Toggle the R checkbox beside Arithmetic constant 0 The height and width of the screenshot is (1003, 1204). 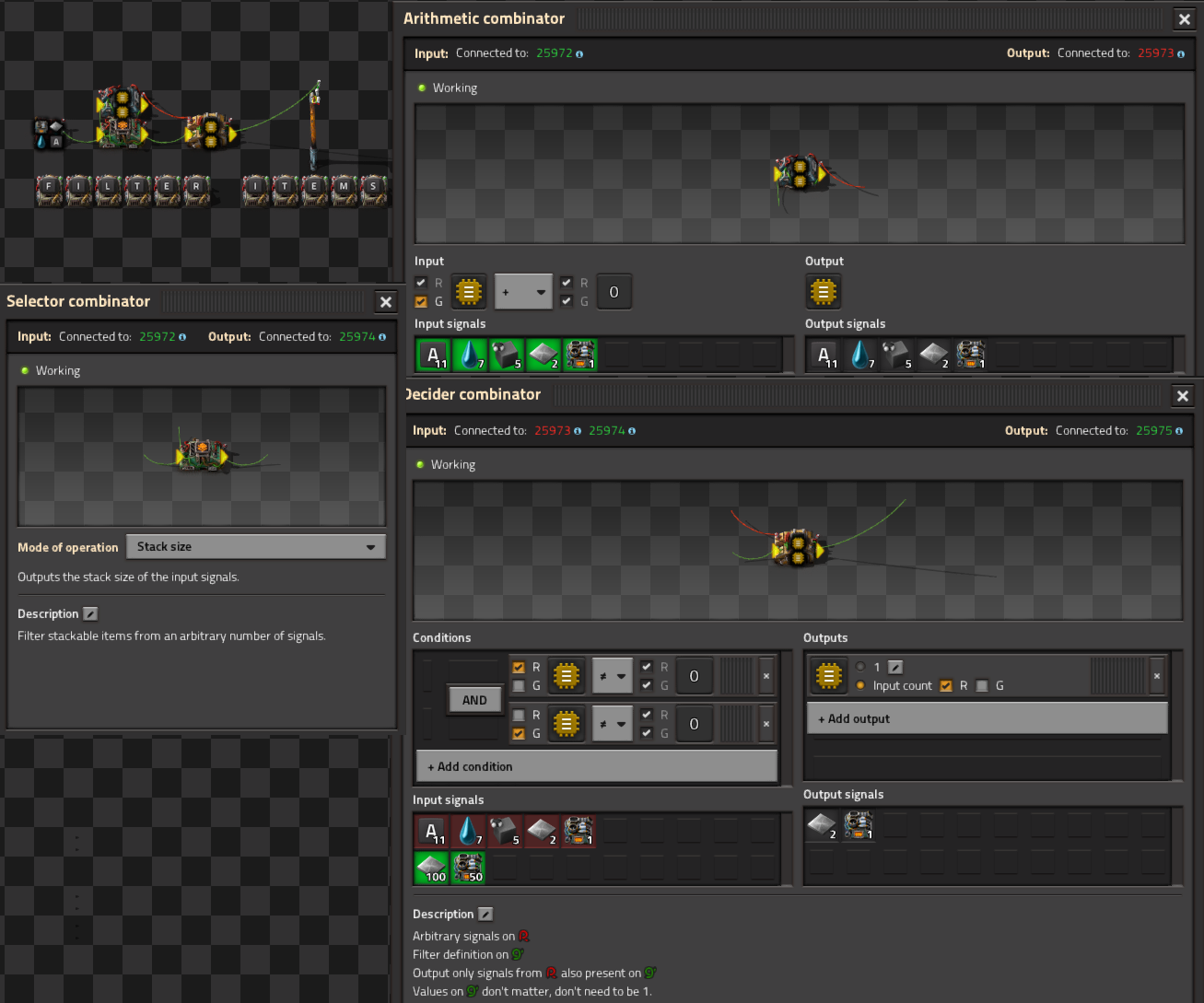(567, 283)
